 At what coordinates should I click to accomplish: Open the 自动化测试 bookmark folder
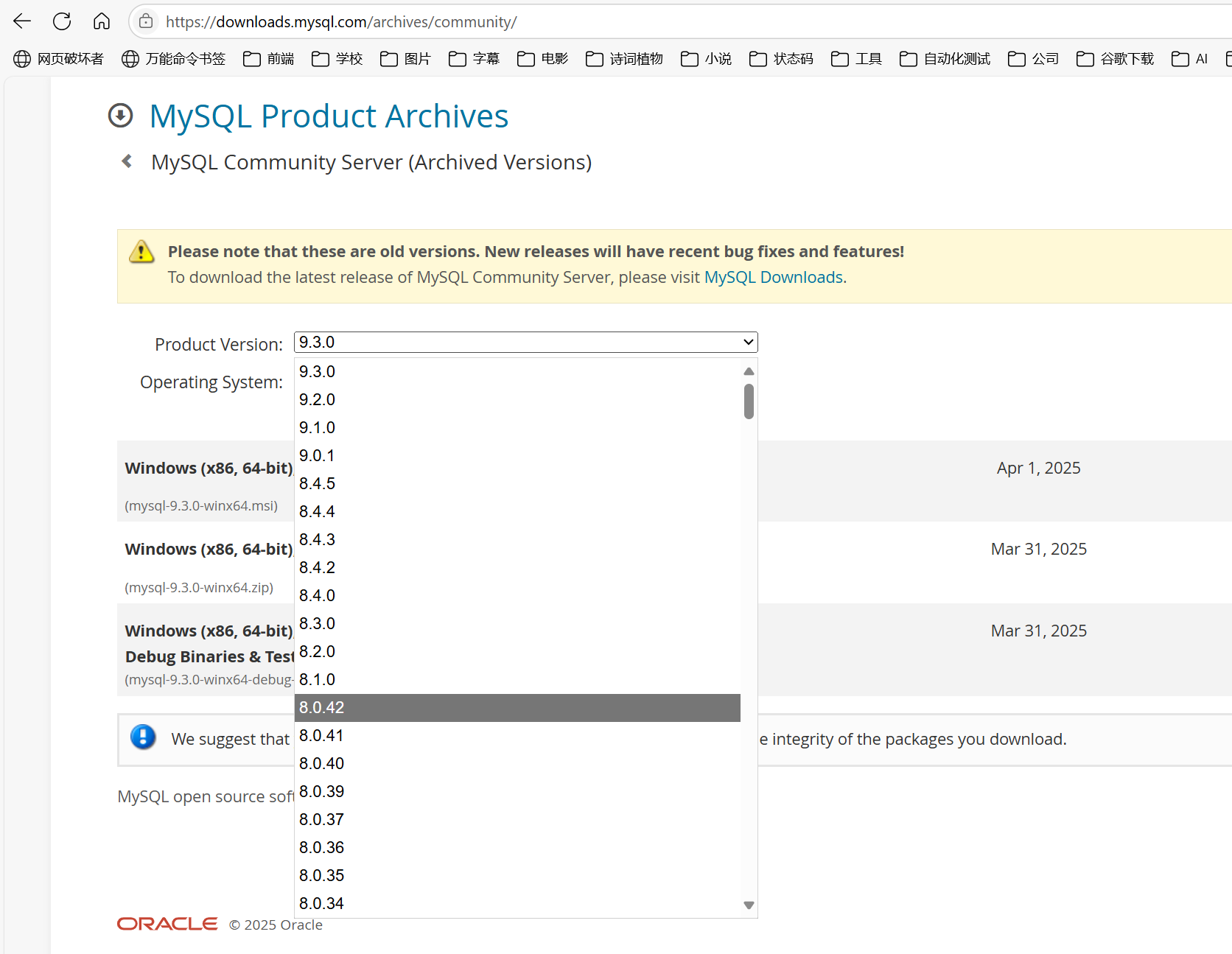click(x=945, y=59)
